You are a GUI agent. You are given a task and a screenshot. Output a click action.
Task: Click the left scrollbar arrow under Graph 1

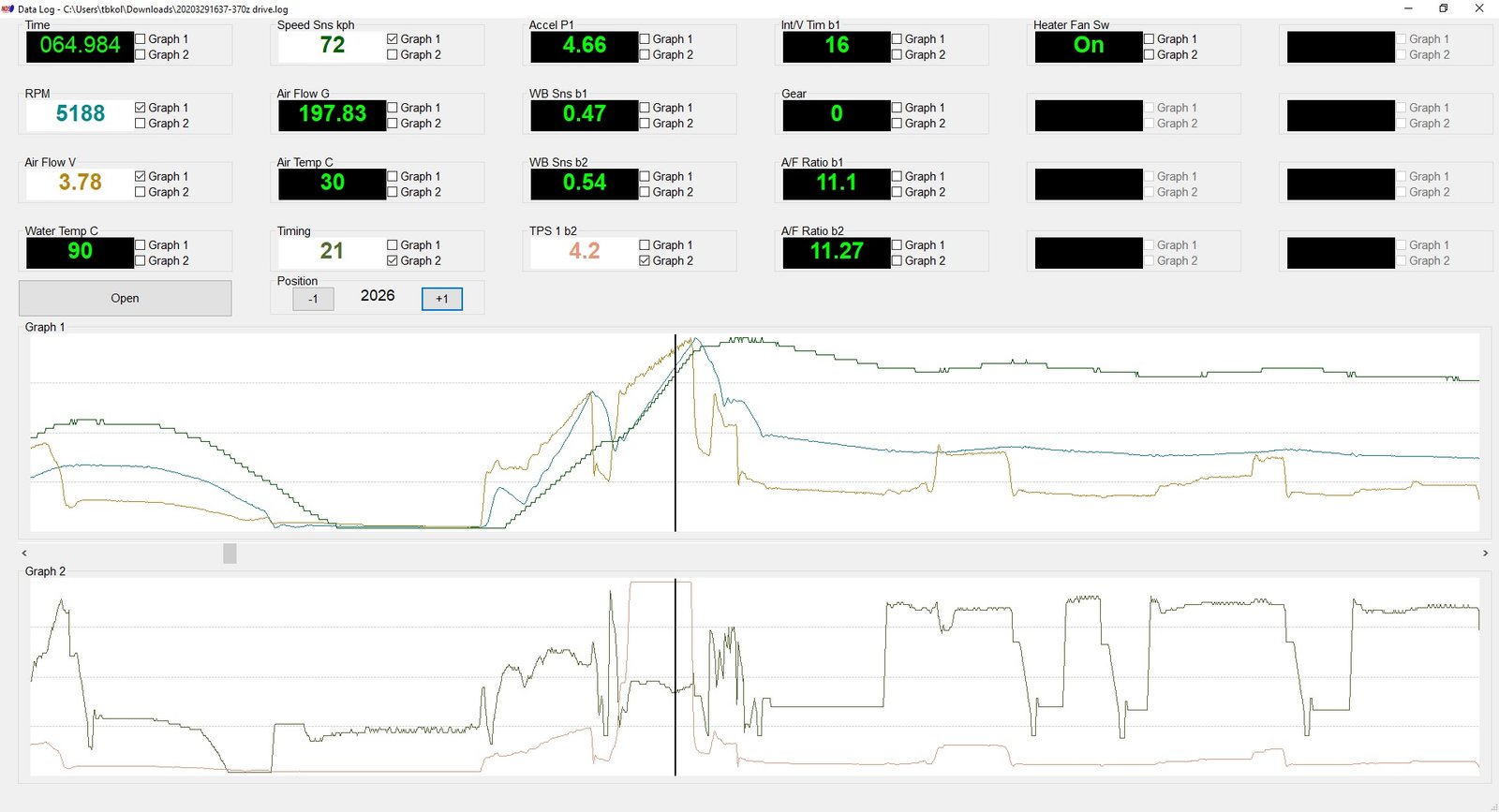pyautogui.click(x=24, y=554)
